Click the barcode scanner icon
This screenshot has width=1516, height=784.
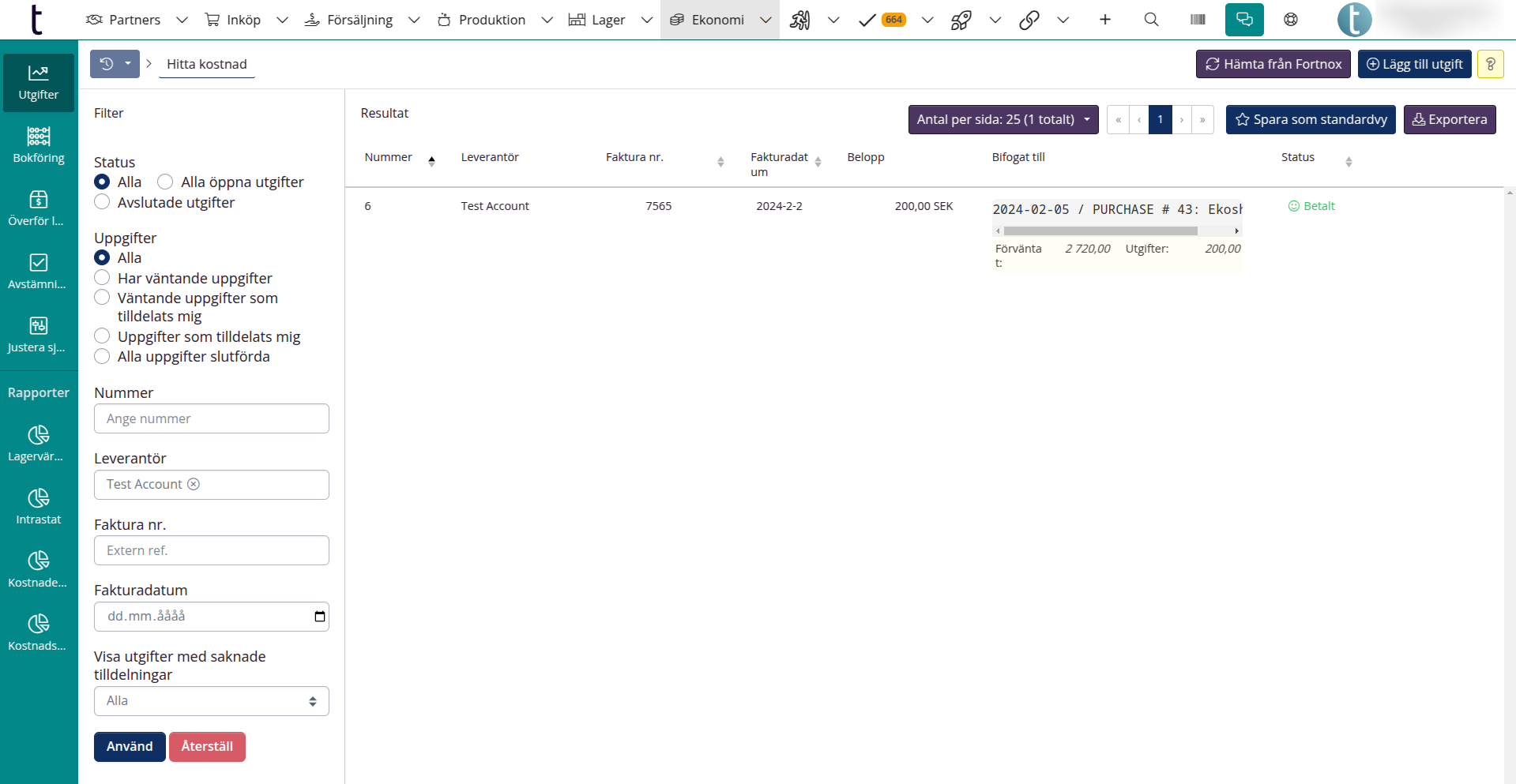pyautogui.click(x=1198, y=20)
